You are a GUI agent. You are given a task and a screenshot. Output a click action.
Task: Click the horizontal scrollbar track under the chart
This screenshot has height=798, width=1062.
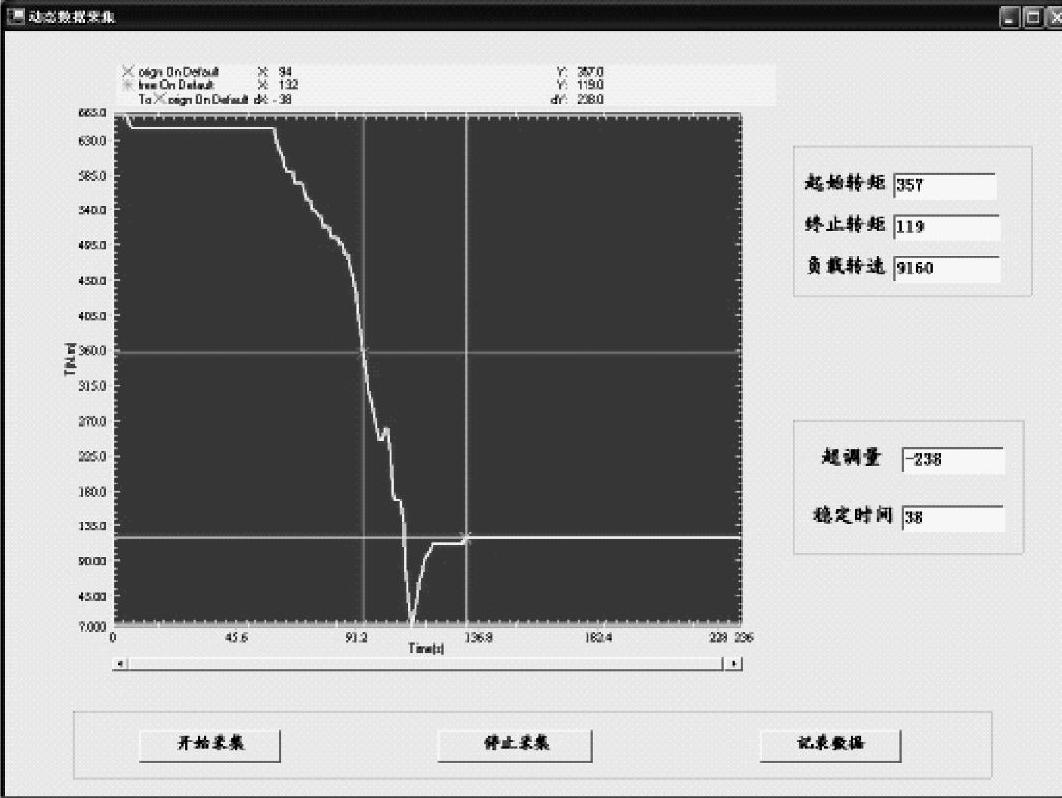click(x=426, y=663)
